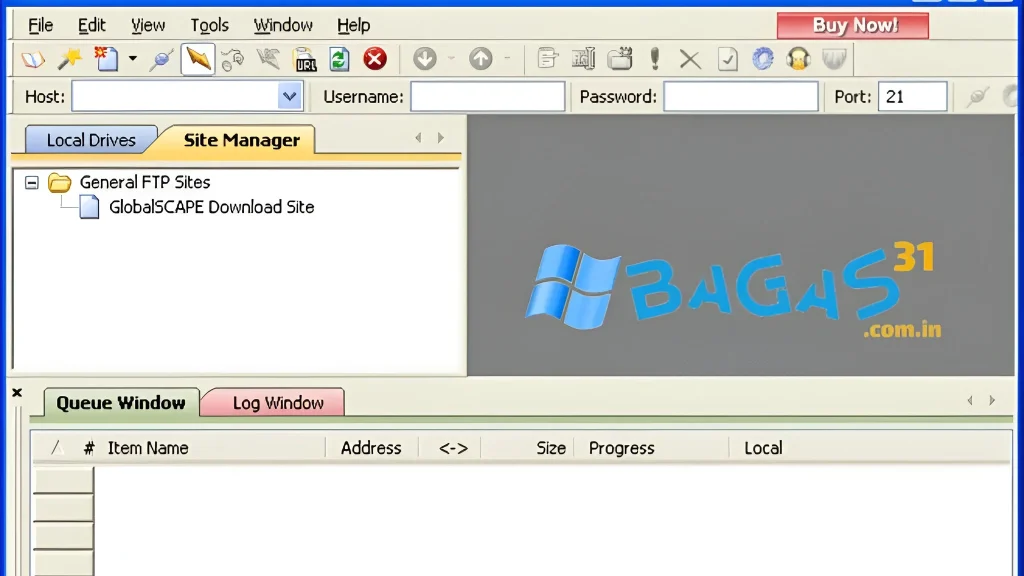Image resolution: width=1024 pixels, height=576 pixels.
Task: Click the Properties checkmark page icon
Action: pyautogui.click(x=727, y=59)
